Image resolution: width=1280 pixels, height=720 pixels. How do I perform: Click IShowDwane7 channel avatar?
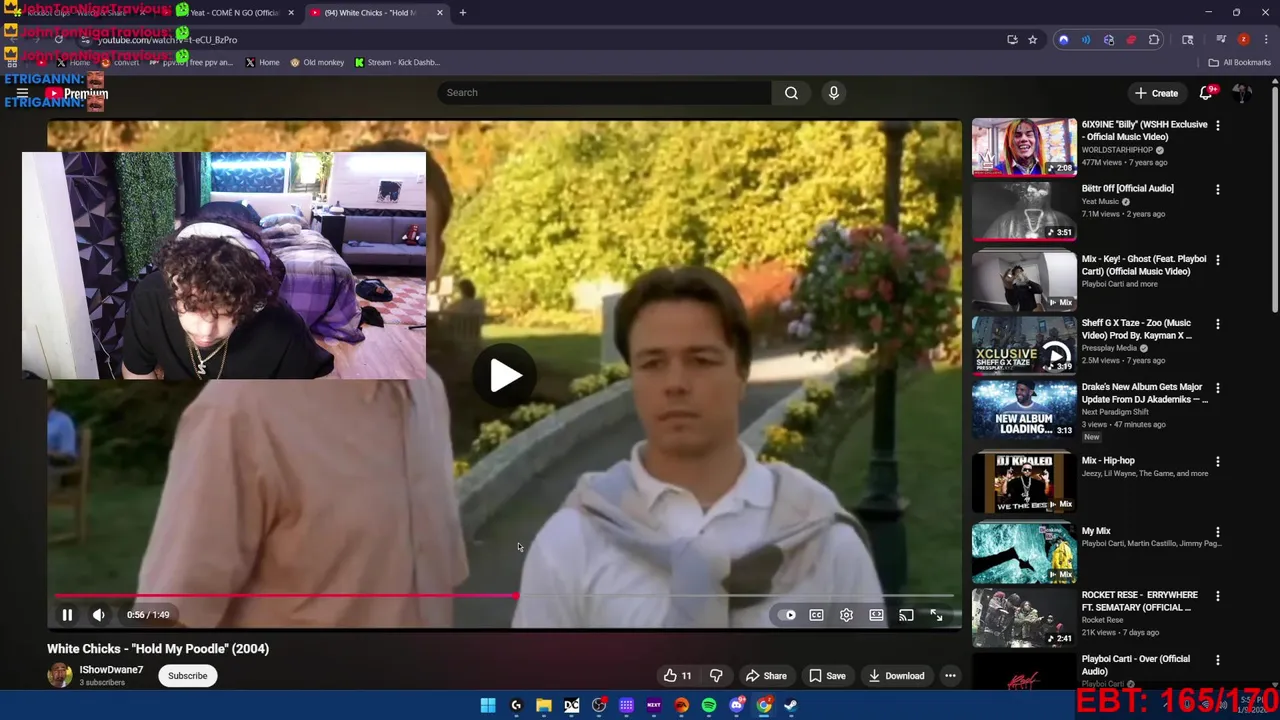tap(60, 676)
